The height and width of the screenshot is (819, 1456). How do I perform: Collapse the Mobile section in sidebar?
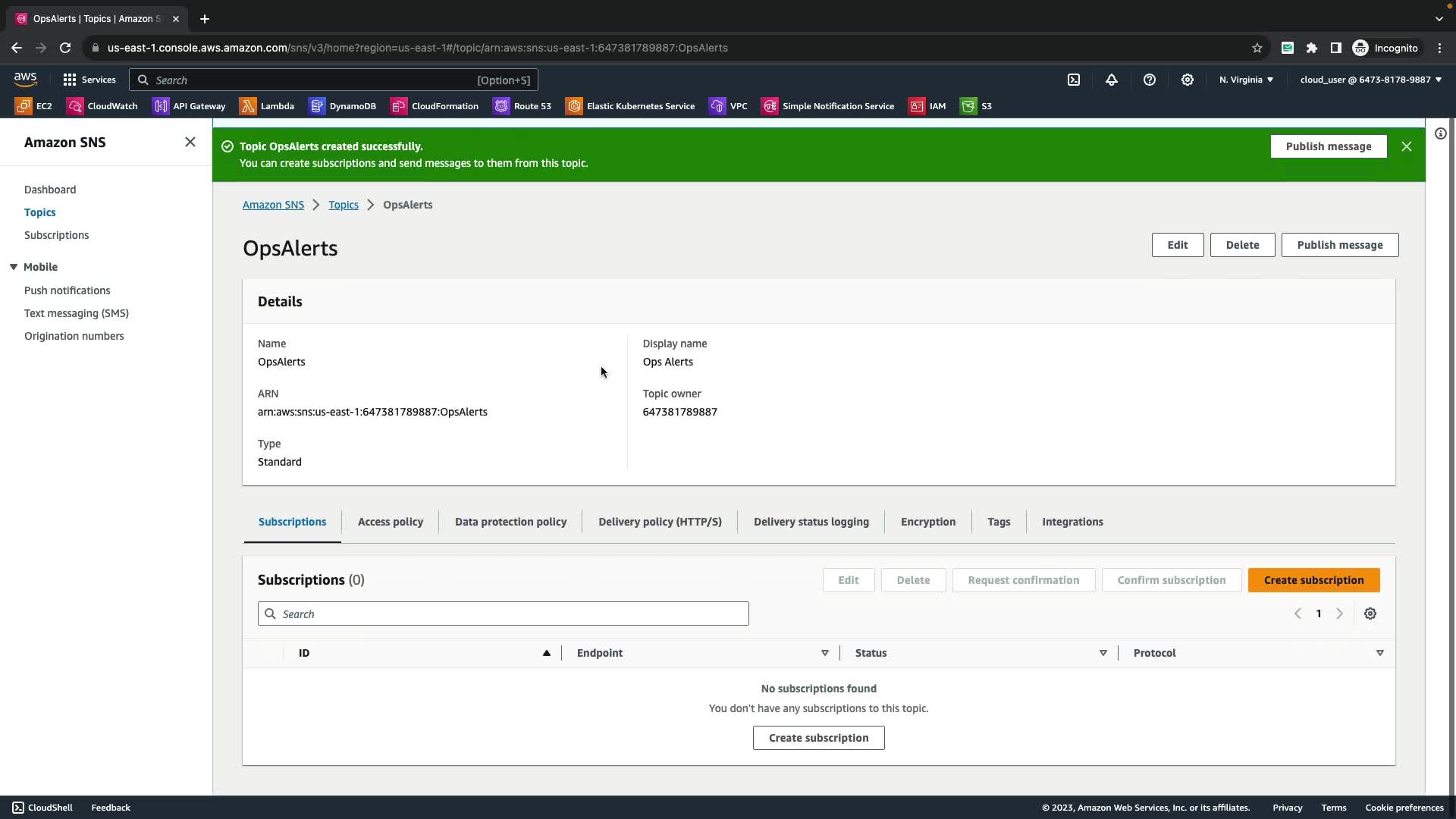[14, 267]
